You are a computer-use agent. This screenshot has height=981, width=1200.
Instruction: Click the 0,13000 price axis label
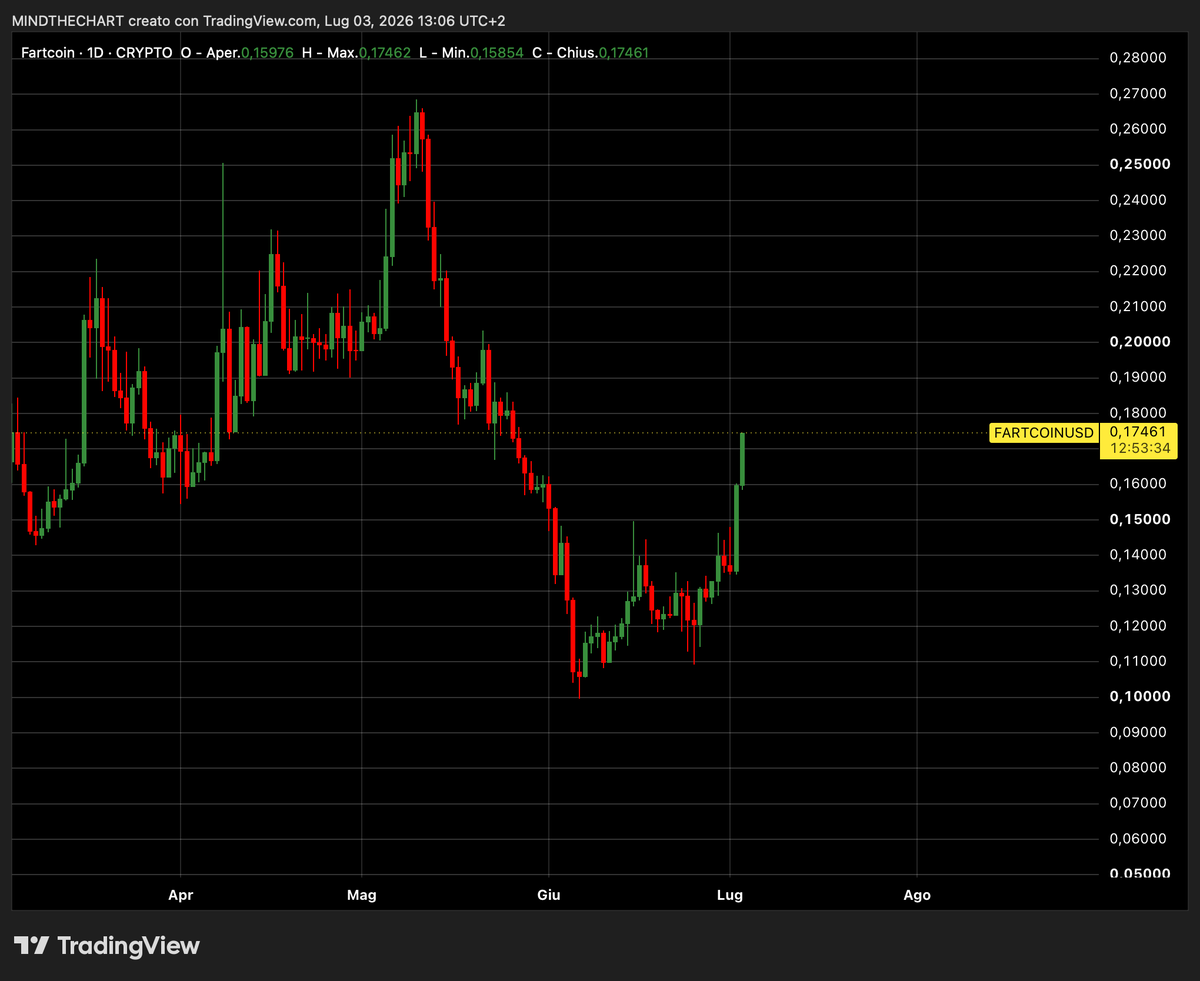tap(1138, 590)
